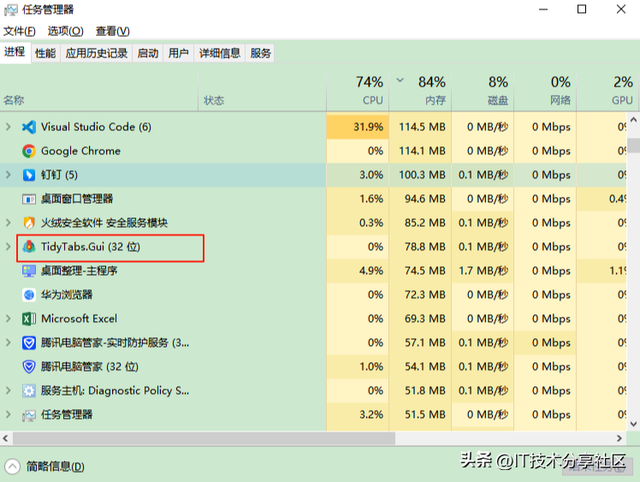Select the 华为浏览器 process name
Screen dimensions: 640x482
click(x=67, y=295)
